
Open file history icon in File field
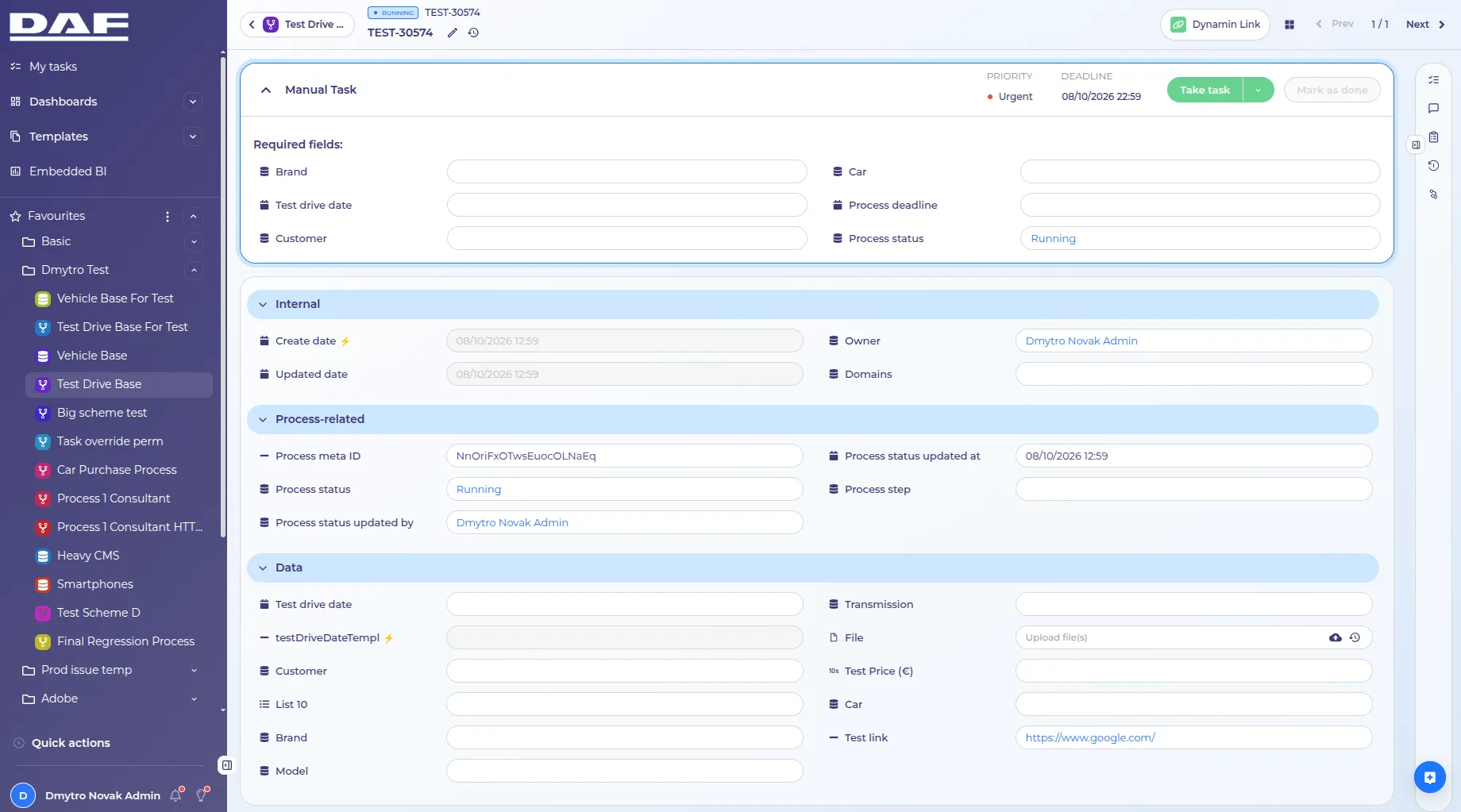coord(1355,637)
